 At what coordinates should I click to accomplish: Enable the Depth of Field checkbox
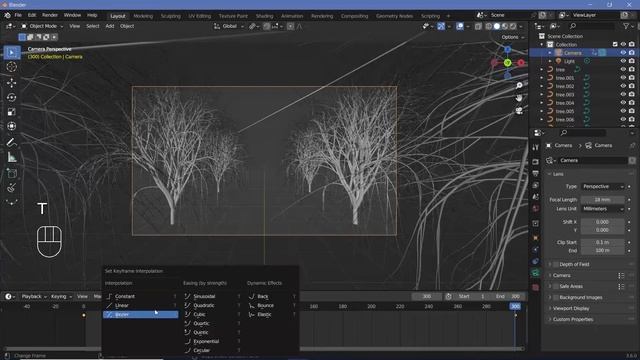[x=556, y=264]
